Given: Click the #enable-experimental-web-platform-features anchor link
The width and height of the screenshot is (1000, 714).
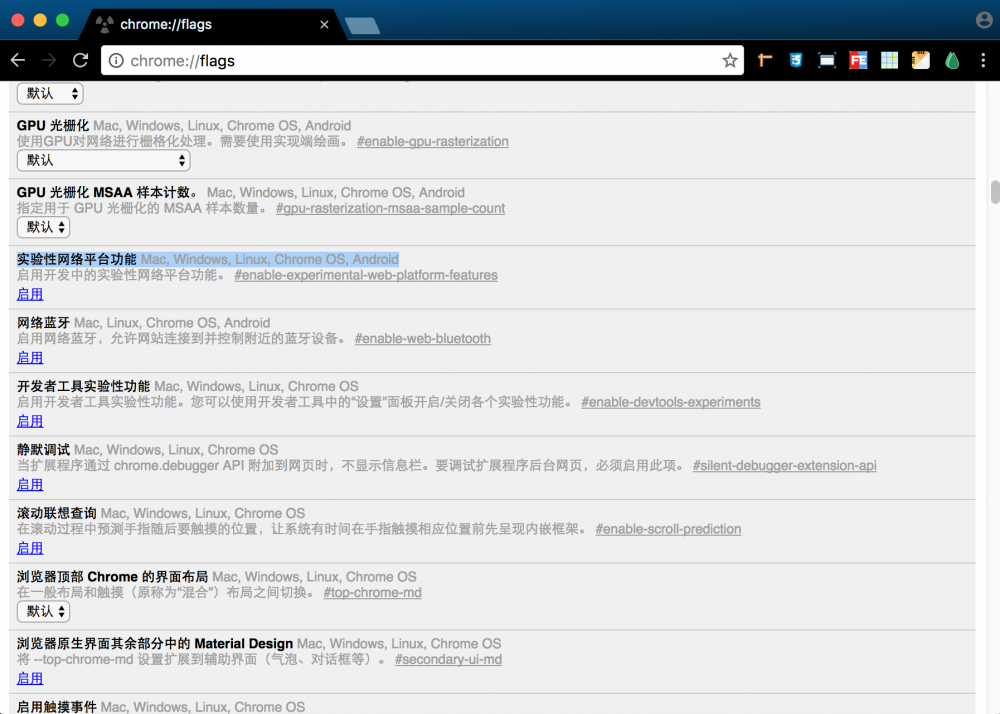Looking at the screenshot, I should tap(366, 275).
